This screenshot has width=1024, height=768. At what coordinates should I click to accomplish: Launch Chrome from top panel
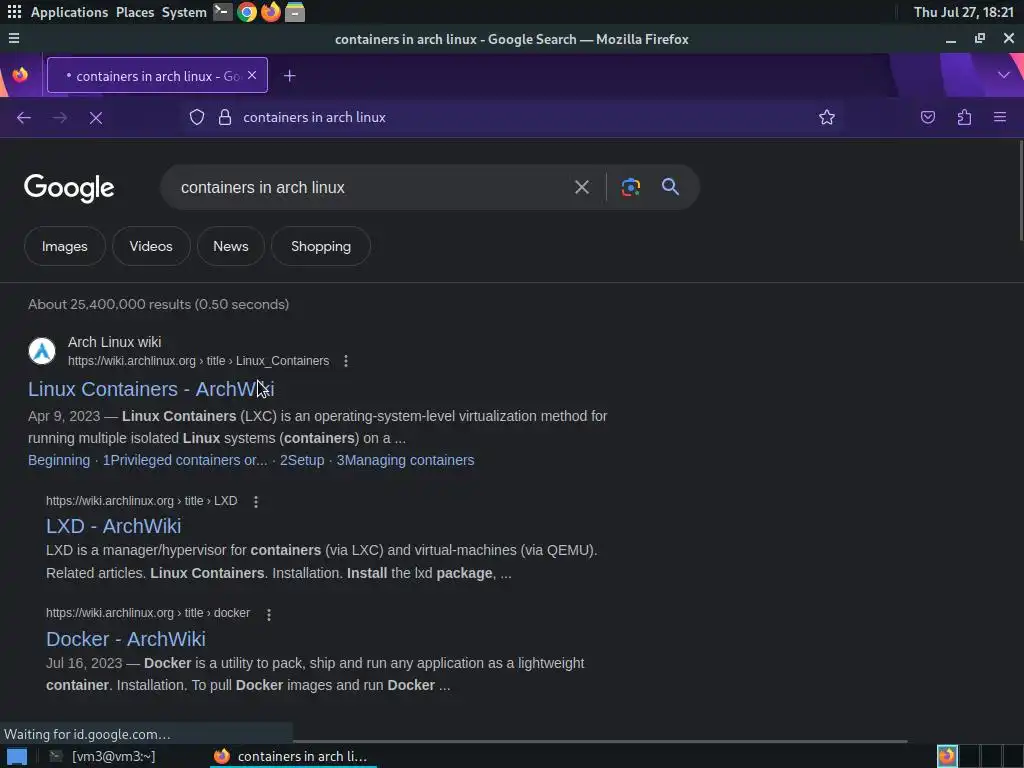point(247,12)
